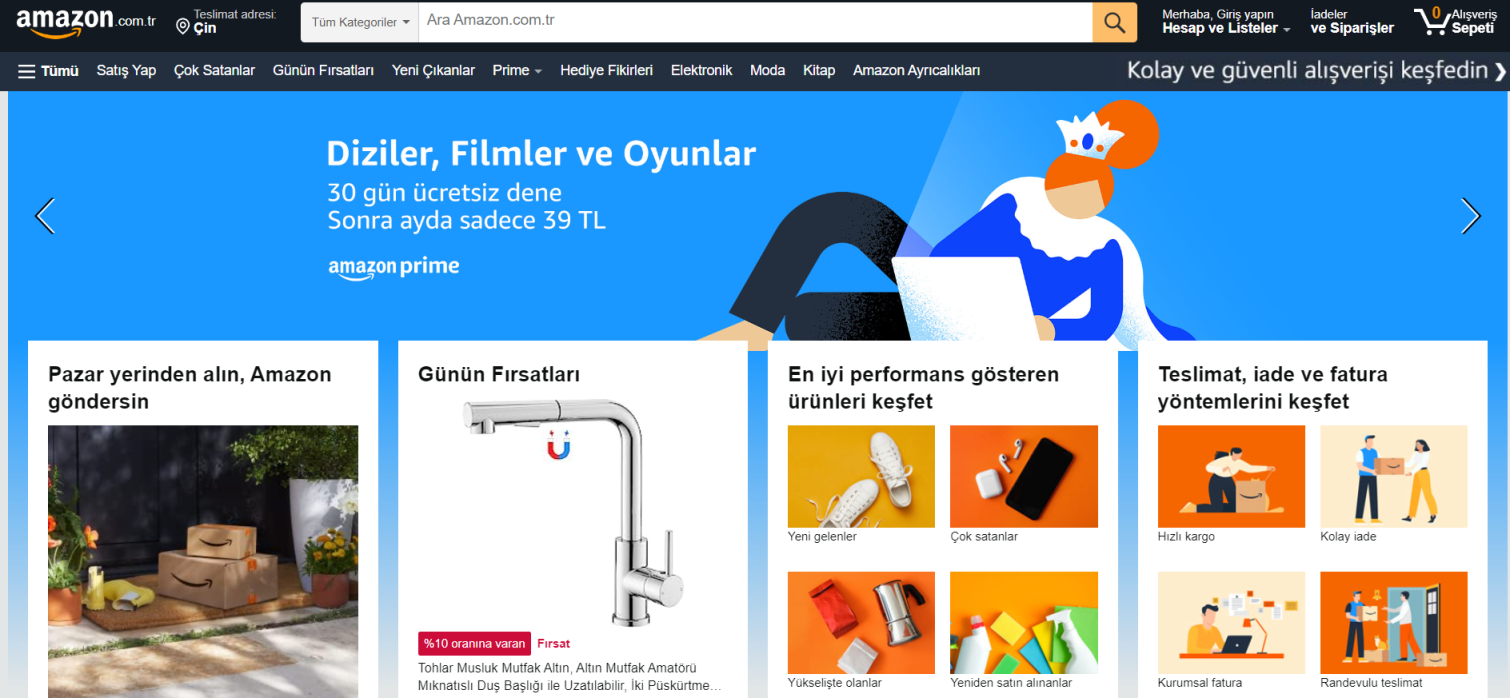The width and height of the screenshot is (1510, 698).
Task: Show the next banner slide arrow
Action: click(1470, 216)
